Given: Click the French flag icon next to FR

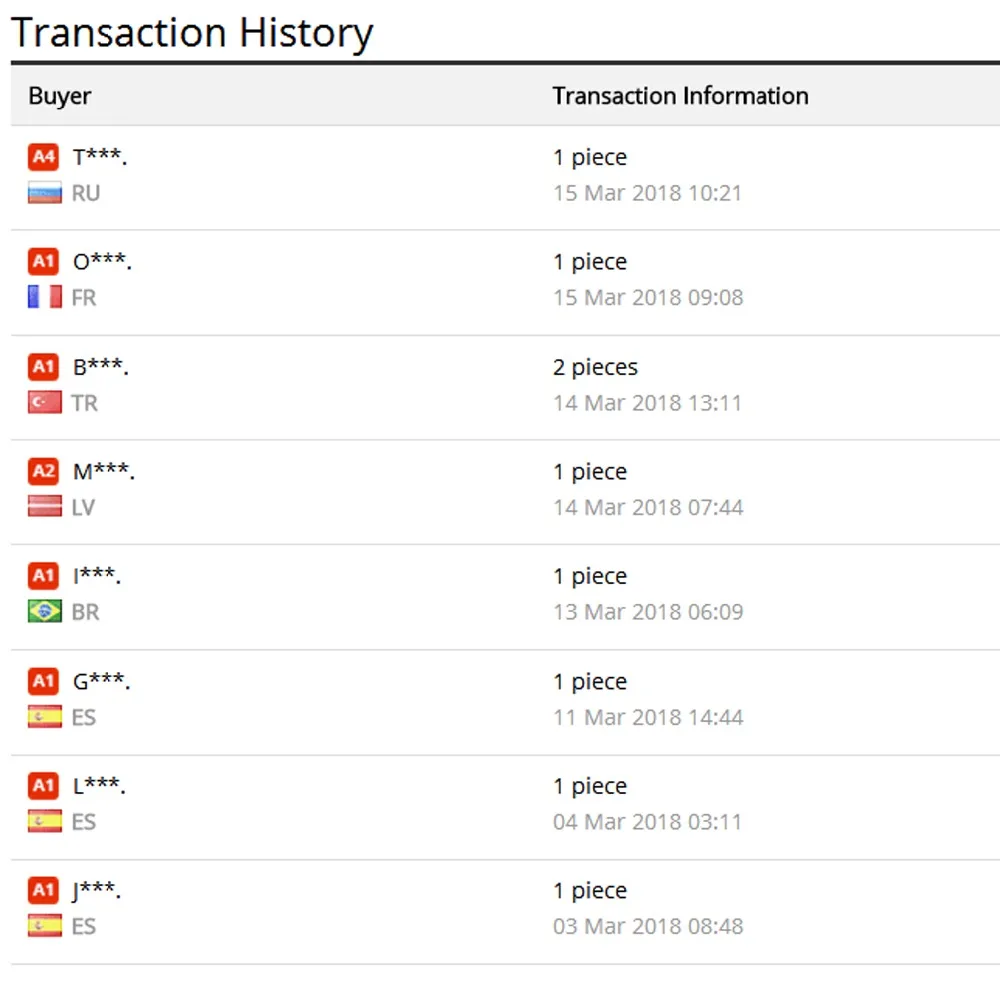Looking at the screenshot, I should tap(45, 297).
